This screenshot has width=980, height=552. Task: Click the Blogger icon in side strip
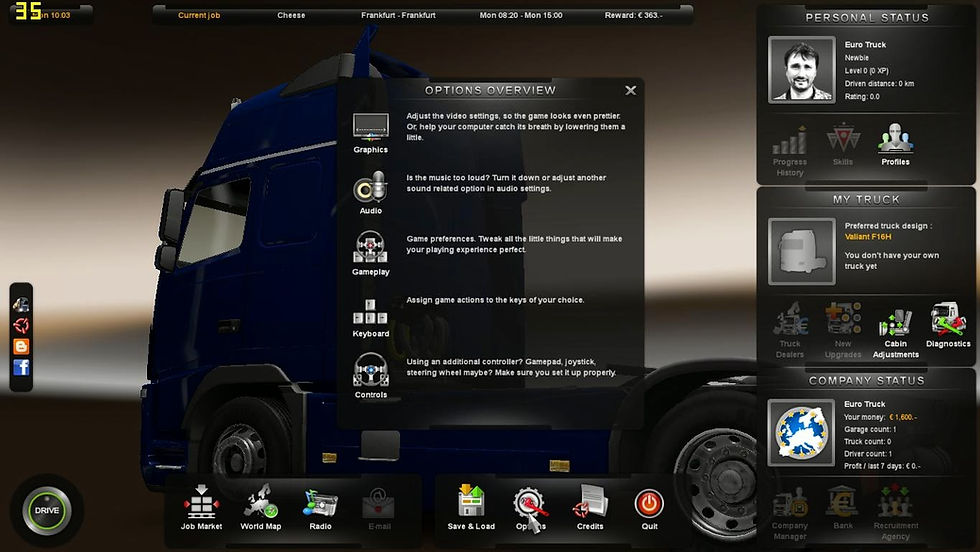(x=21, y=346)
